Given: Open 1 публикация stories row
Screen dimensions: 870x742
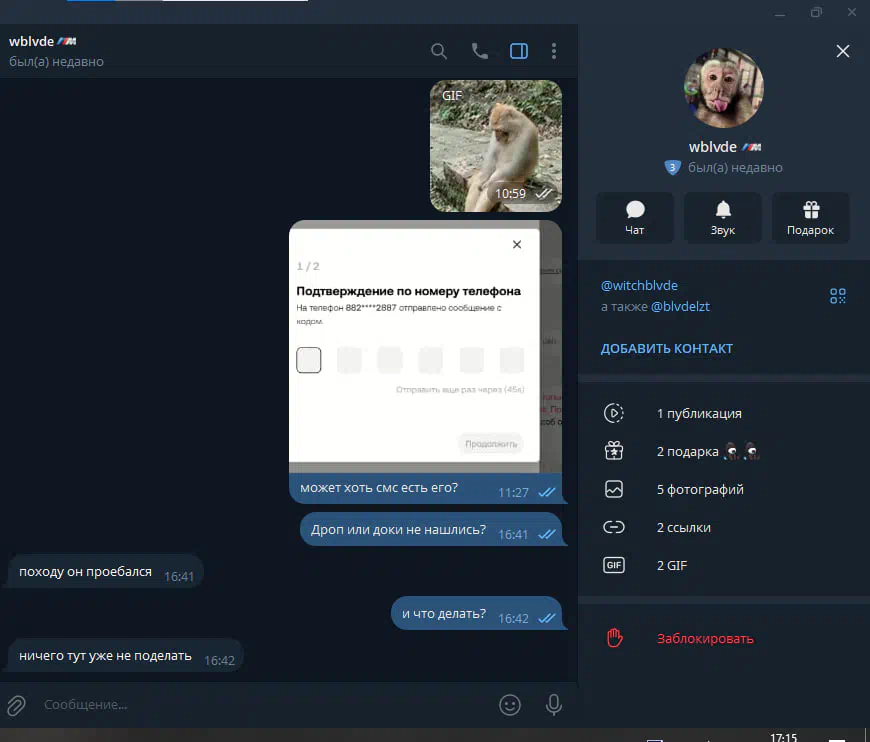Looking at the screenshot, I should click(x=724, y=413).
